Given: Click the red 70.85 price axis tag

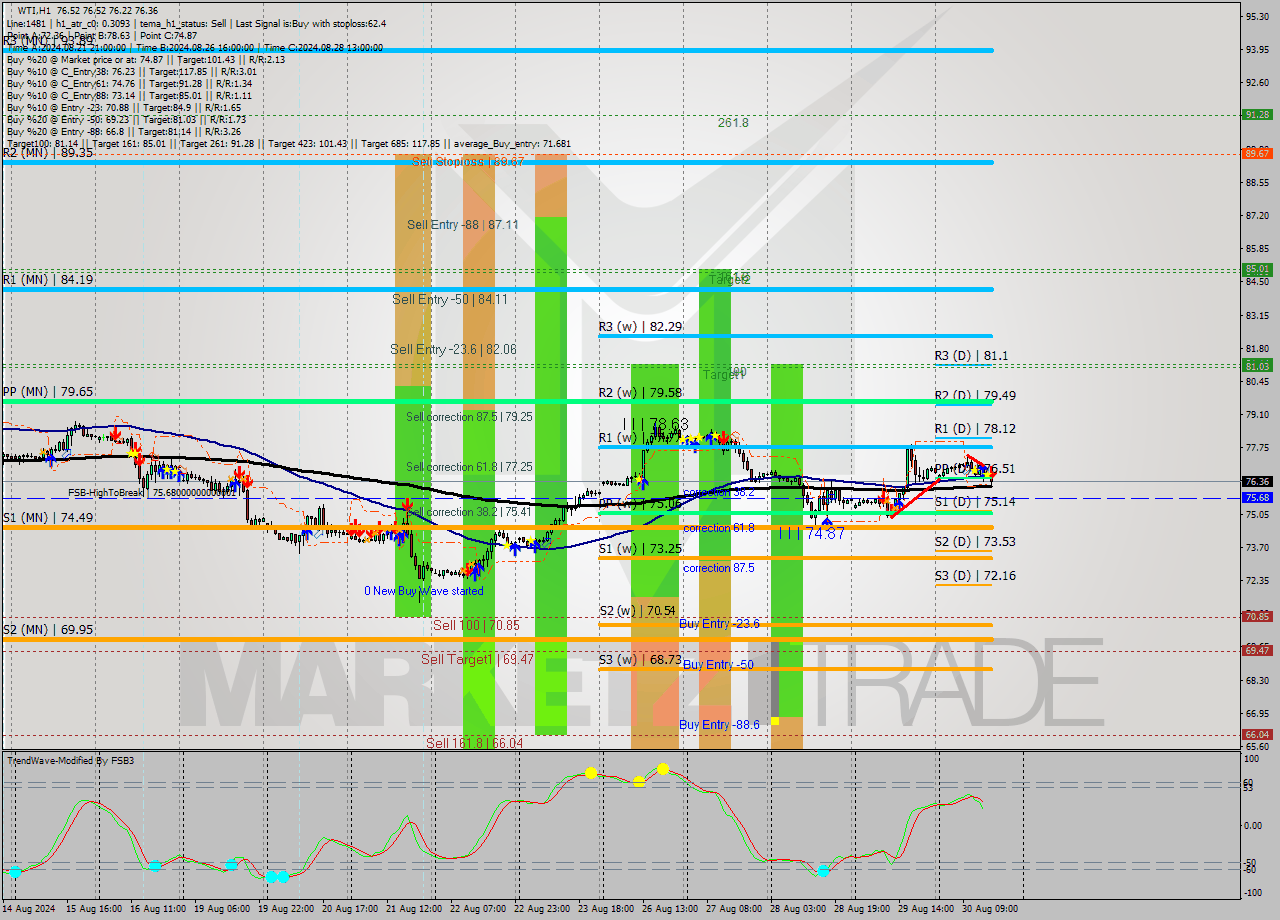Looking at the screenshot, I should [1257, 617].
